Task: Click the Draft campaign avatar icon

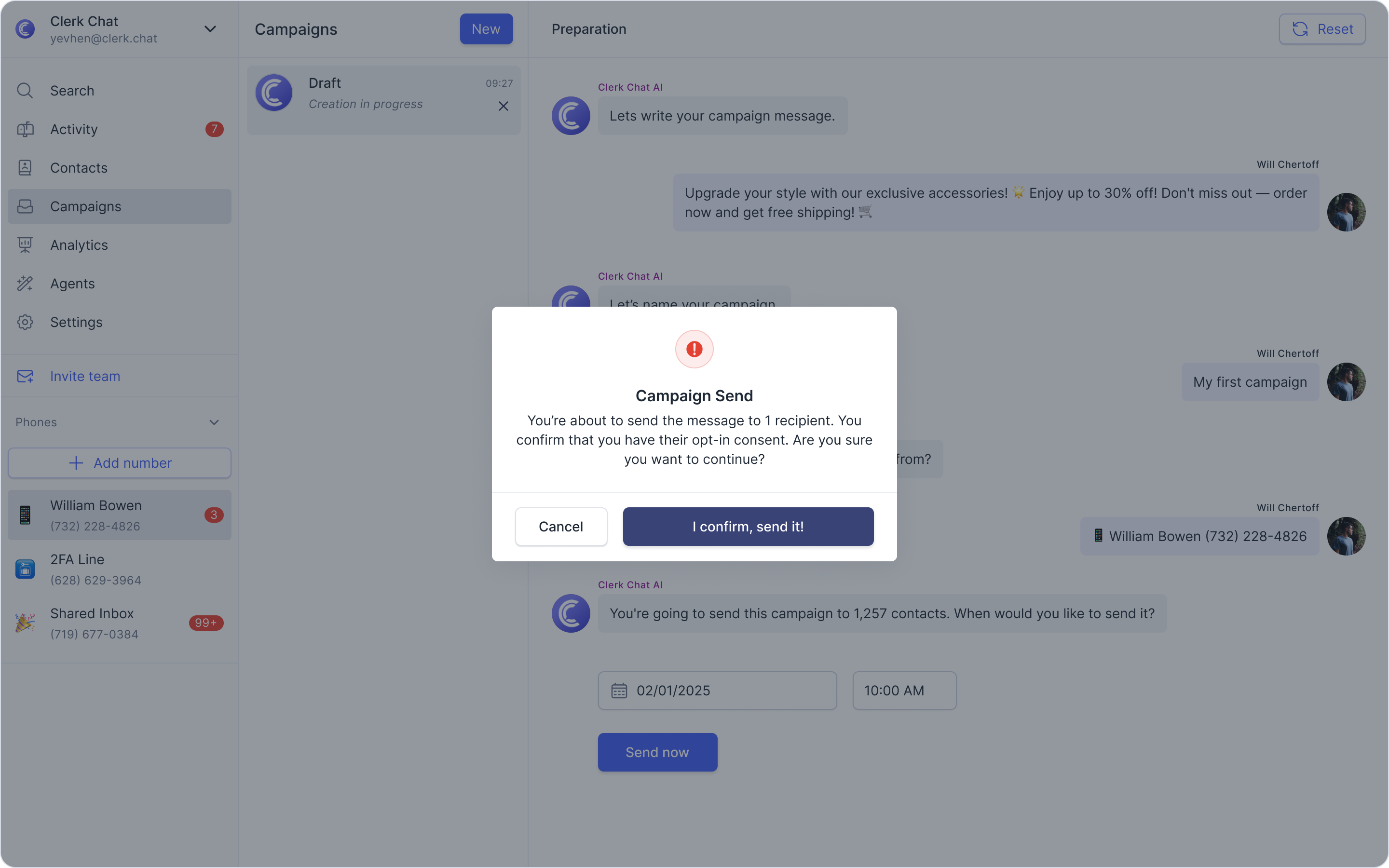Action: [274, 93]
